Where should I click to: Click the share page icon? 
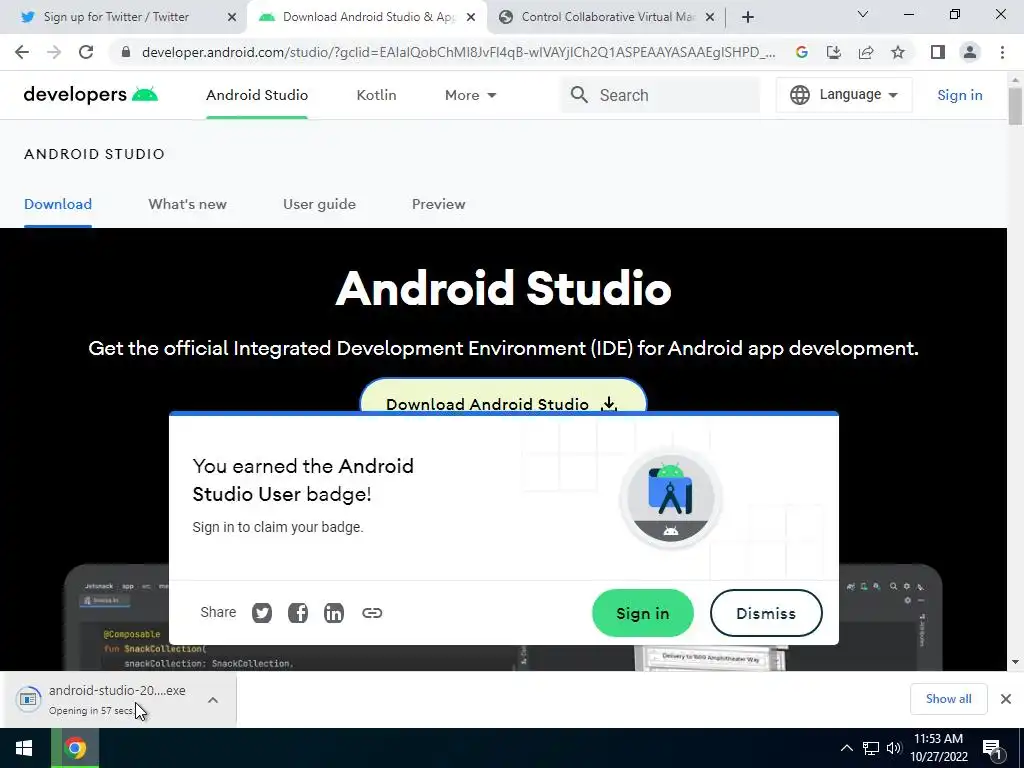[x=866, y=52]
